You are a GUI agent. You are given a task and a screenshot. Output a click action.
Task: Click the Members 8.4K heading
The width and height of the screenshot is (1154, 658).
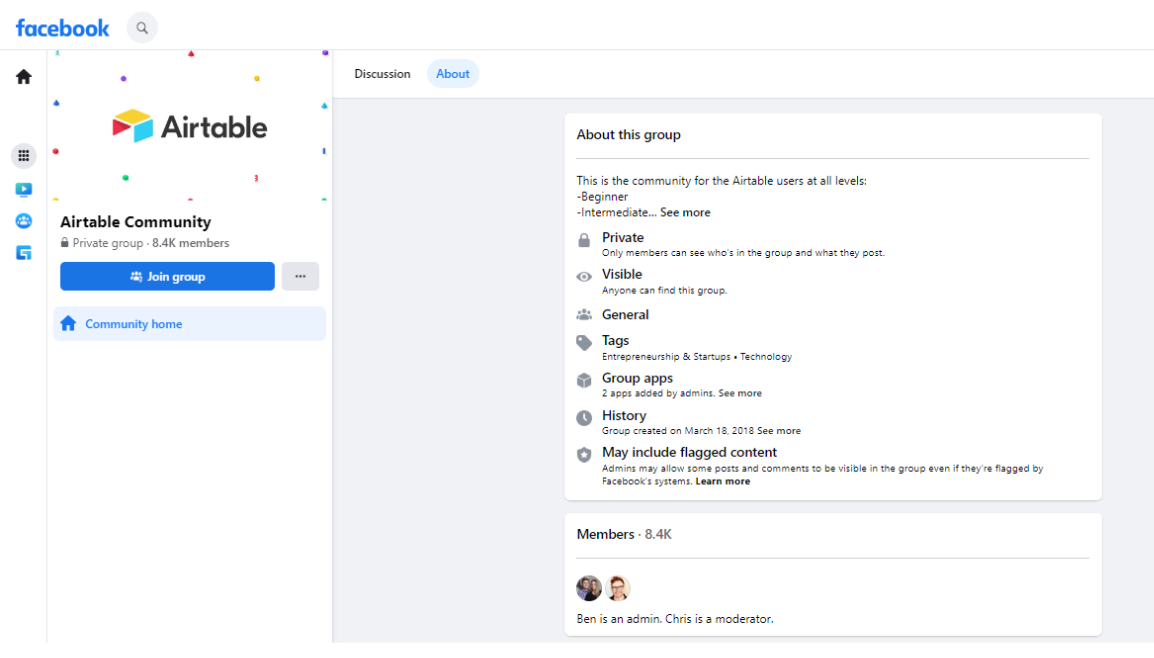(x=624, y=534)
